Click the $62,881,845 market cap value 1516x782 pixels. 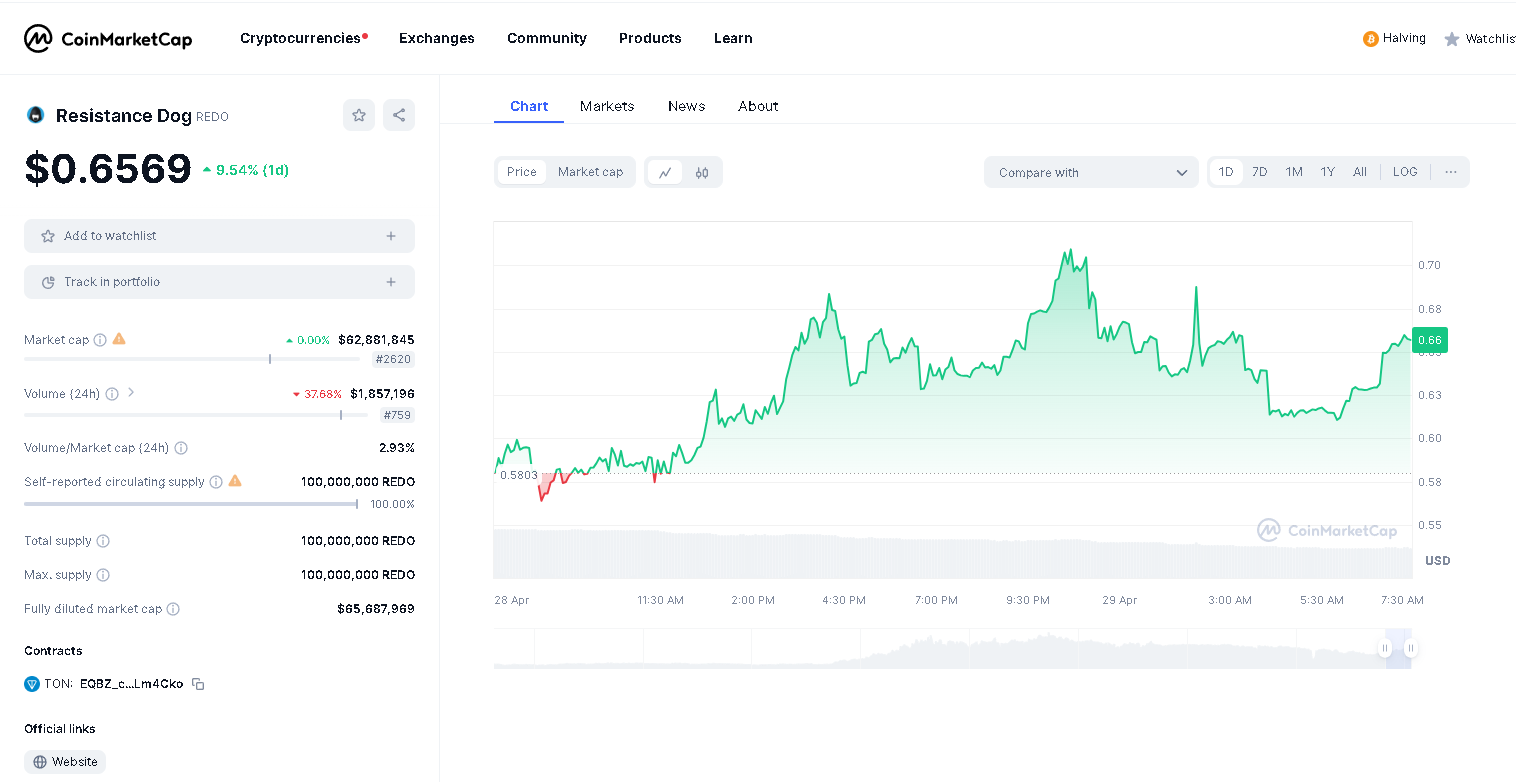click(376, 340)
